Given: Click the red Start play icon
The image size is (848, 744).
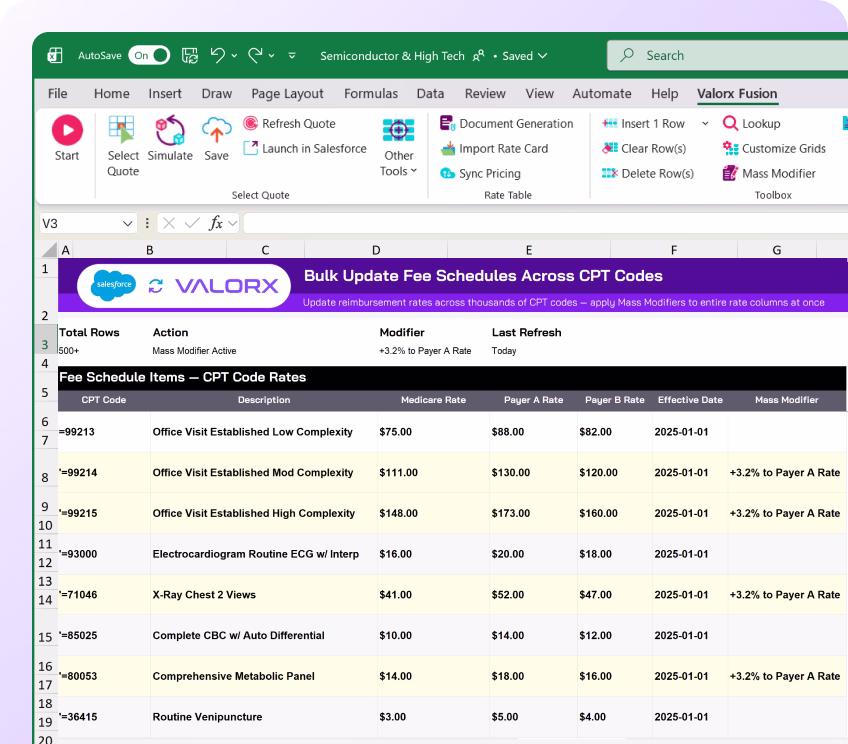Looking at the screenshot, I should (x=67, y=130).
